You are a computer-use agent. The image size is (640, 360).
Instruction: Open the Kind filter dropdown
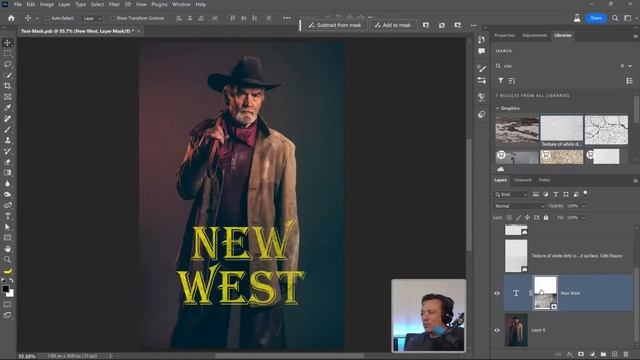(x=511, y=194)
